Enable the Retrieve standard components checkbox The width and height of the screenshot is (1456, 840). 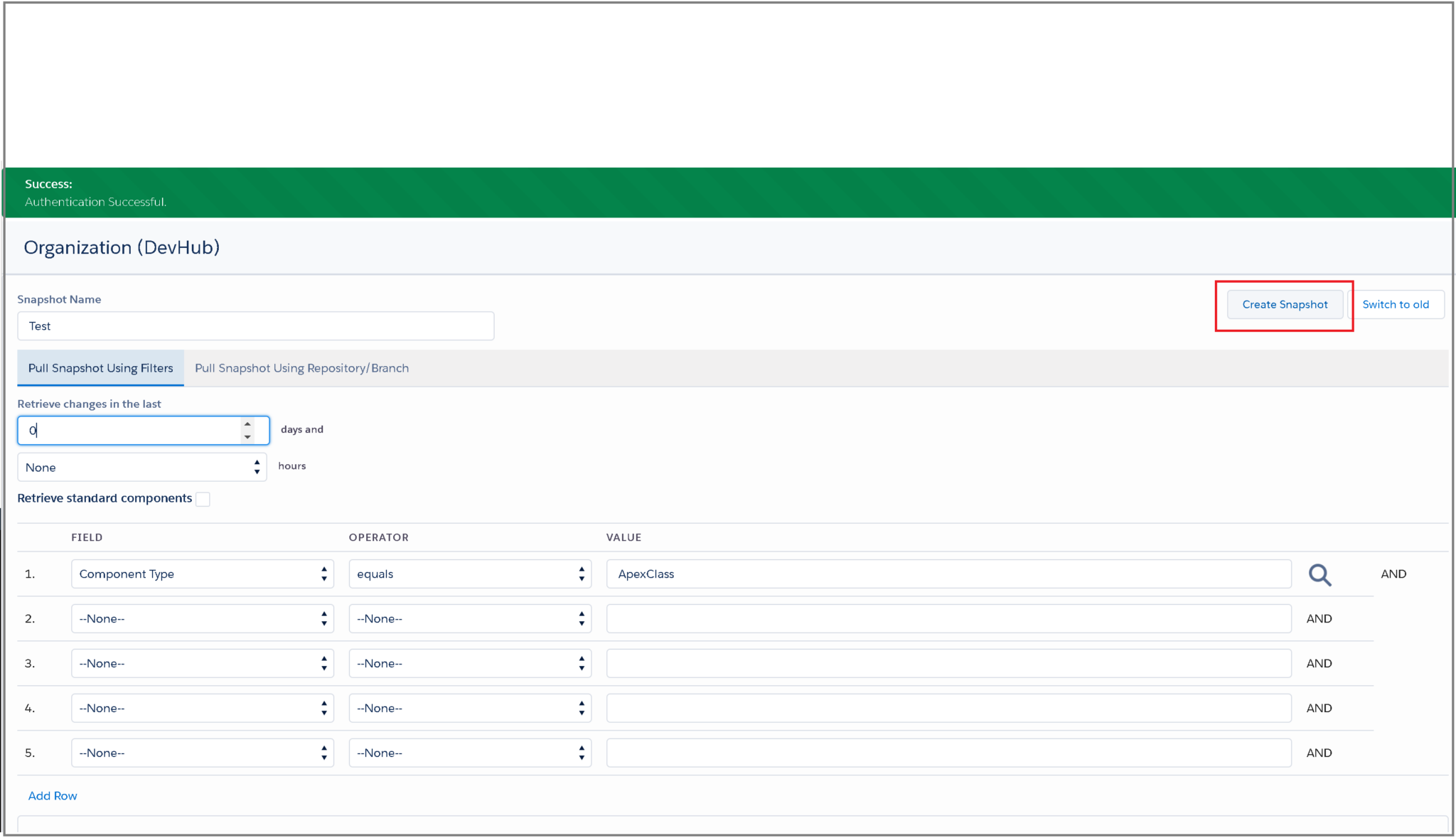[x=203, y=499]
